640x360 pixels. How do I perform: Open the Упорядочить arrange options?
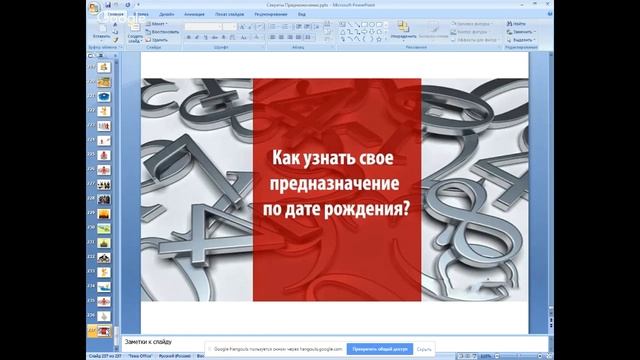point(404,31)
